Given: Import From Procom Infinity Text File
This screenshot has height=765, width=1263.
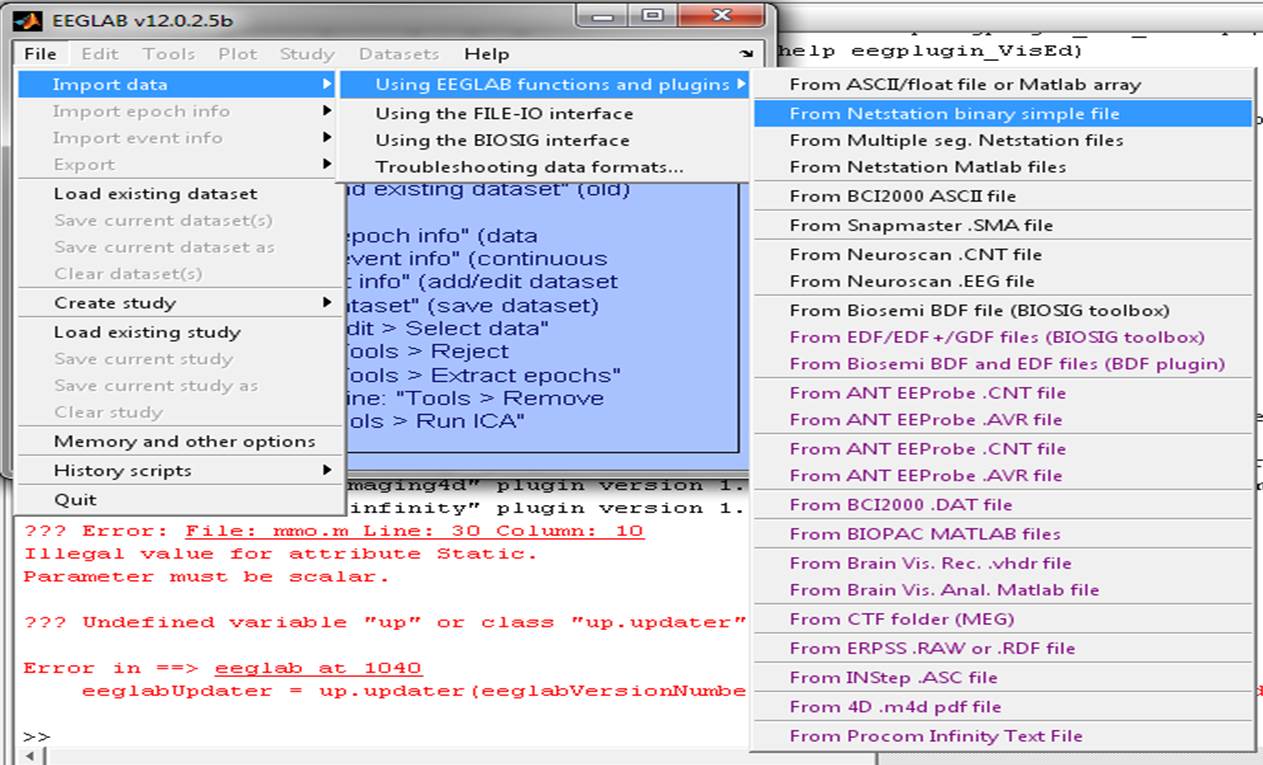Looking at the screenshot, I should [1003, 735].
